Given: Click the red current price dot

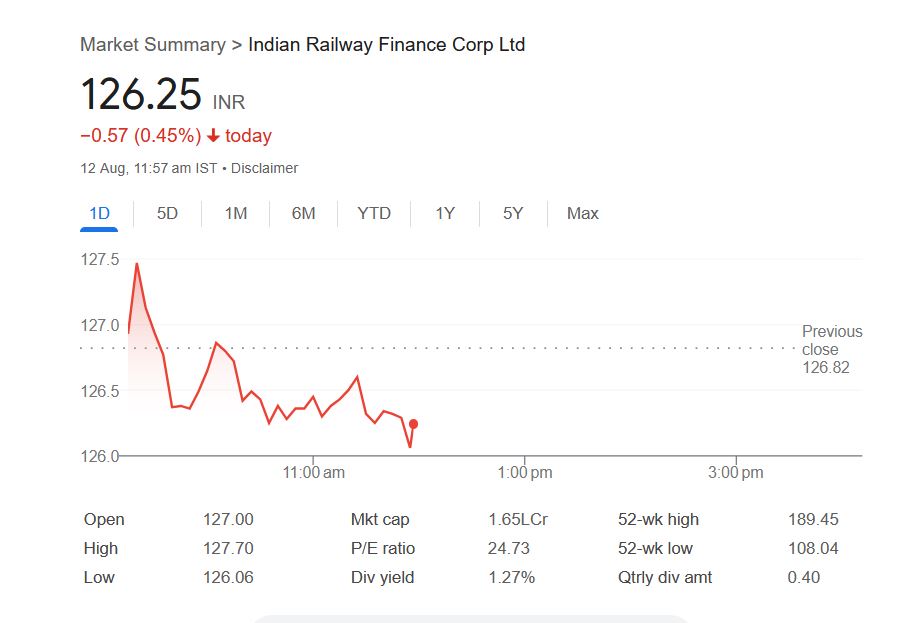Looking at the screenshot, I should tap(414, 424).
